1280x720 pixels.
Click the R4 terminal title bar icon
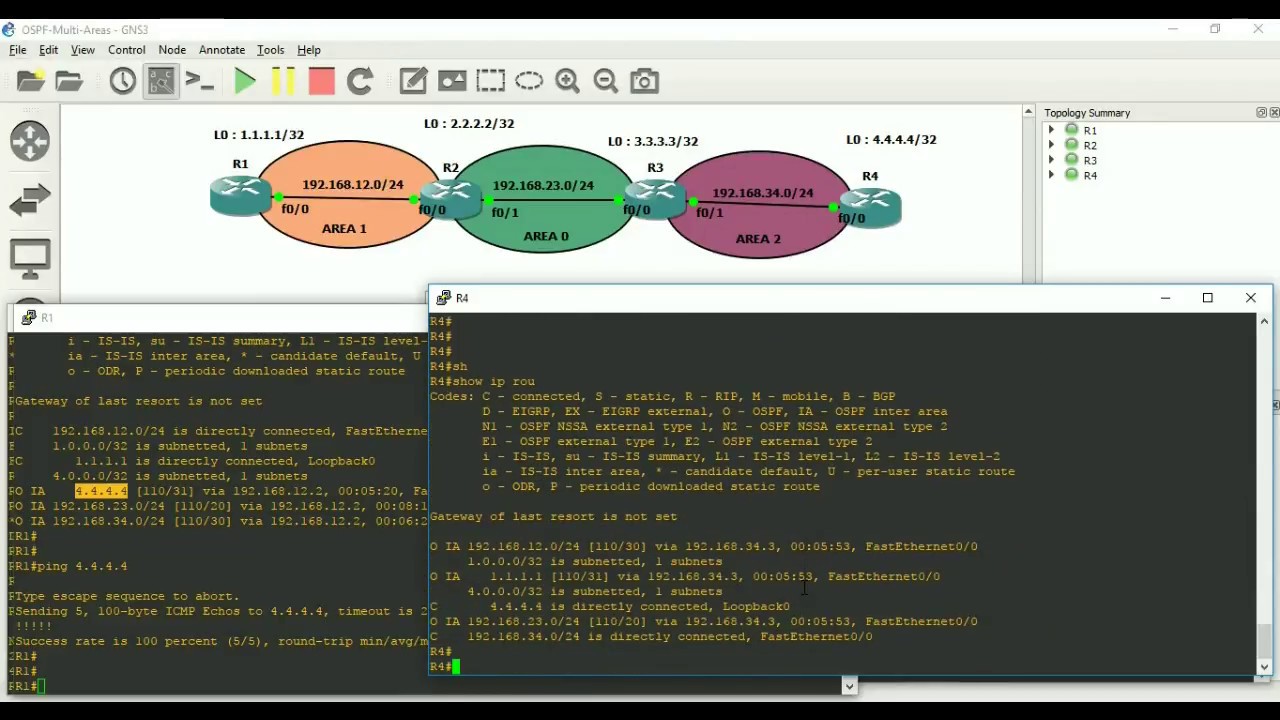(443, 298)
